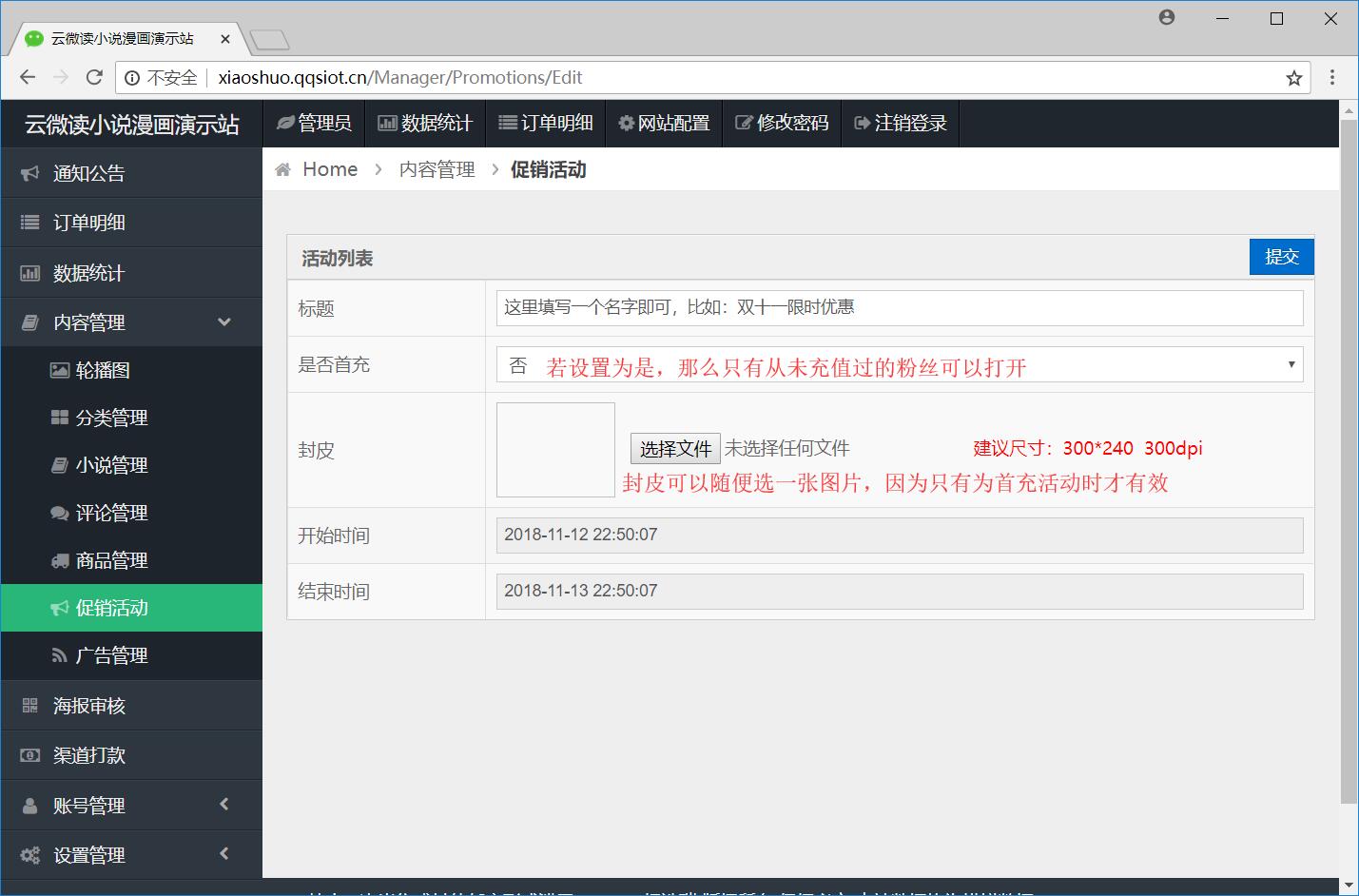This screenshot has width=1359, height=896.
Task: Click the money icon next to 渠道打款
Action: (x=30, y=755)
